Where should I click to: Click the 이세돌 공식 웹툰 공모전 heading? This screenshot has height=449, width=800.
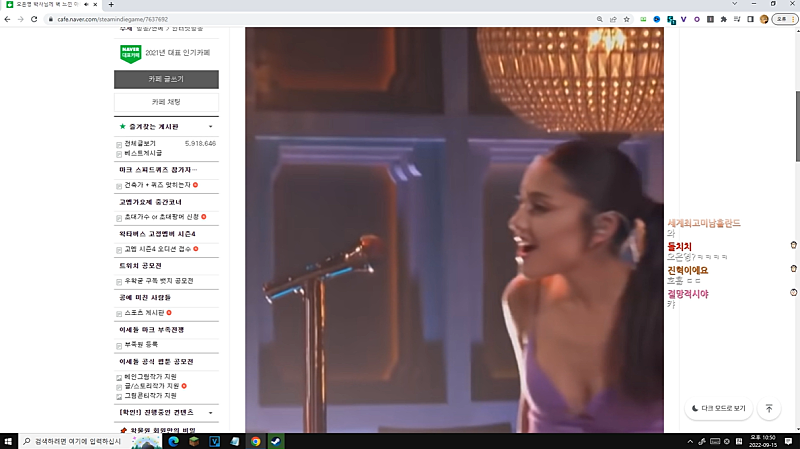point(156,362)
